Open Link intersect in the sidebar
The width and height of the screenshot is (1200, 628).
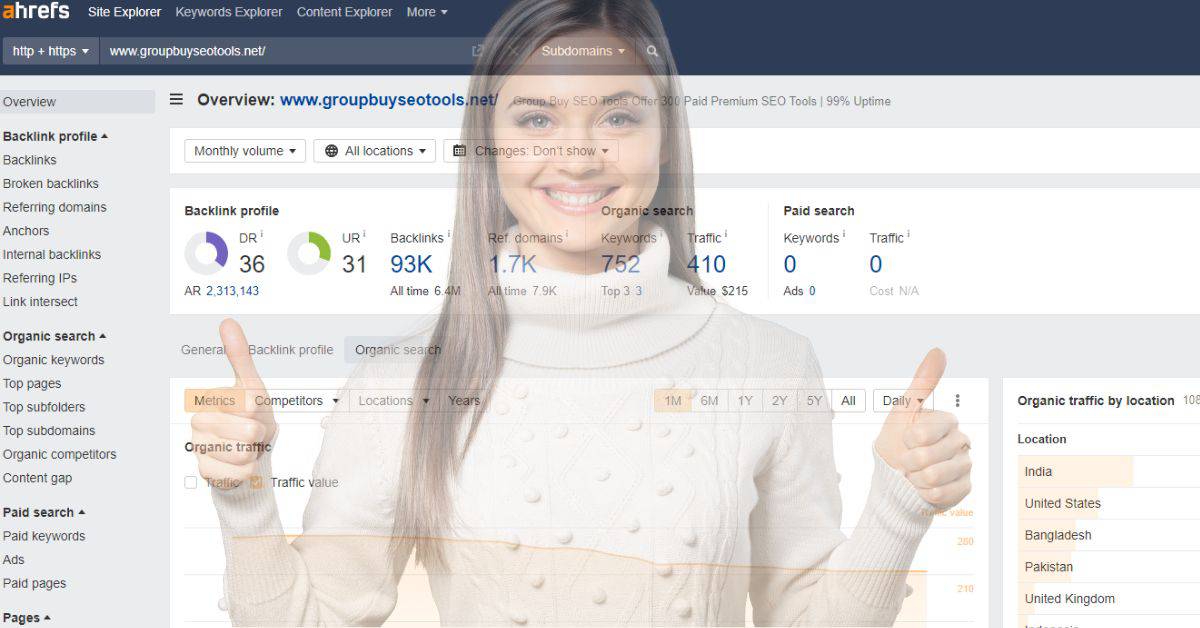click(40, 302)
